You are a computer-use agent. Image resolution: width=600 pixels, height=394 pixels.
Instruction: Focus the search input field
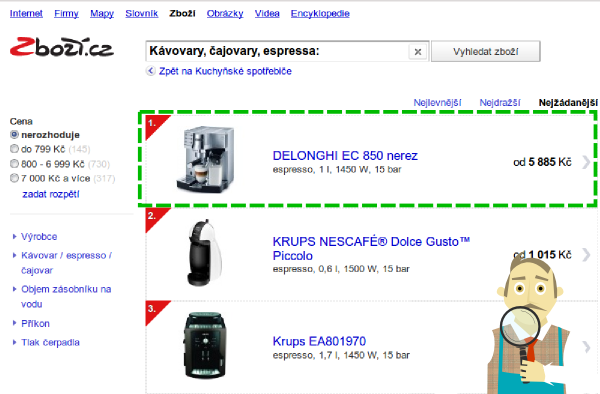(x=277, y=51)
